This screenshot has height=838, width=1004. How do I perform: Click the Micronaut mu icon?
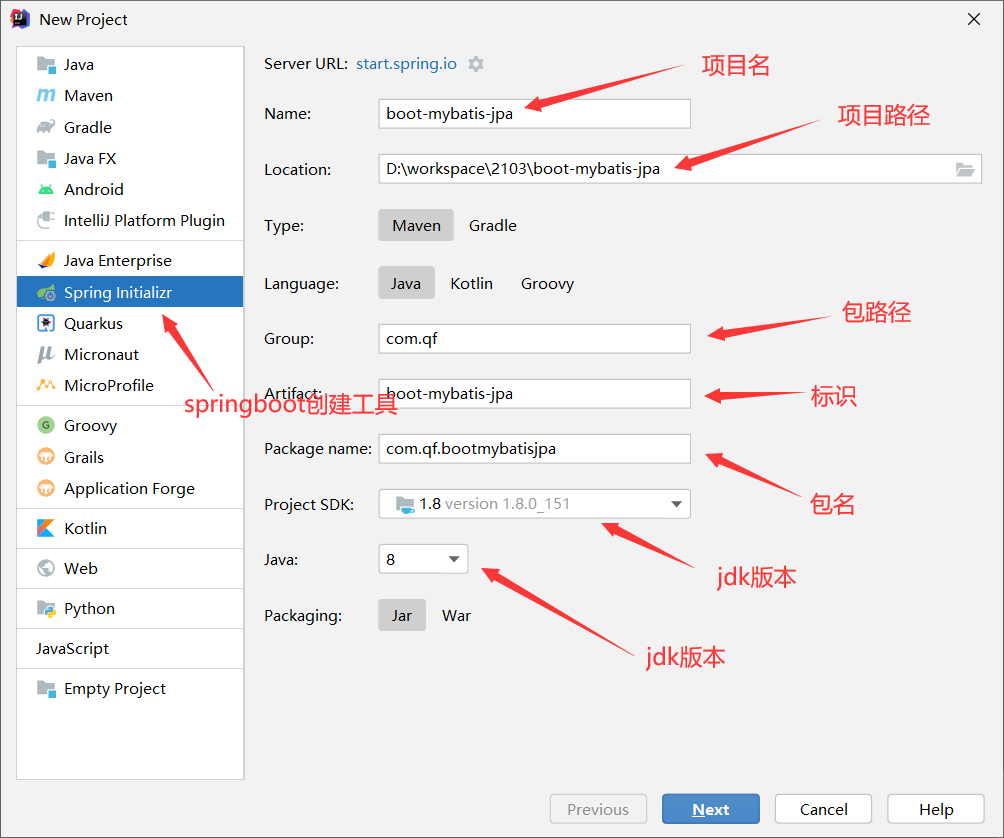[46, 354]
